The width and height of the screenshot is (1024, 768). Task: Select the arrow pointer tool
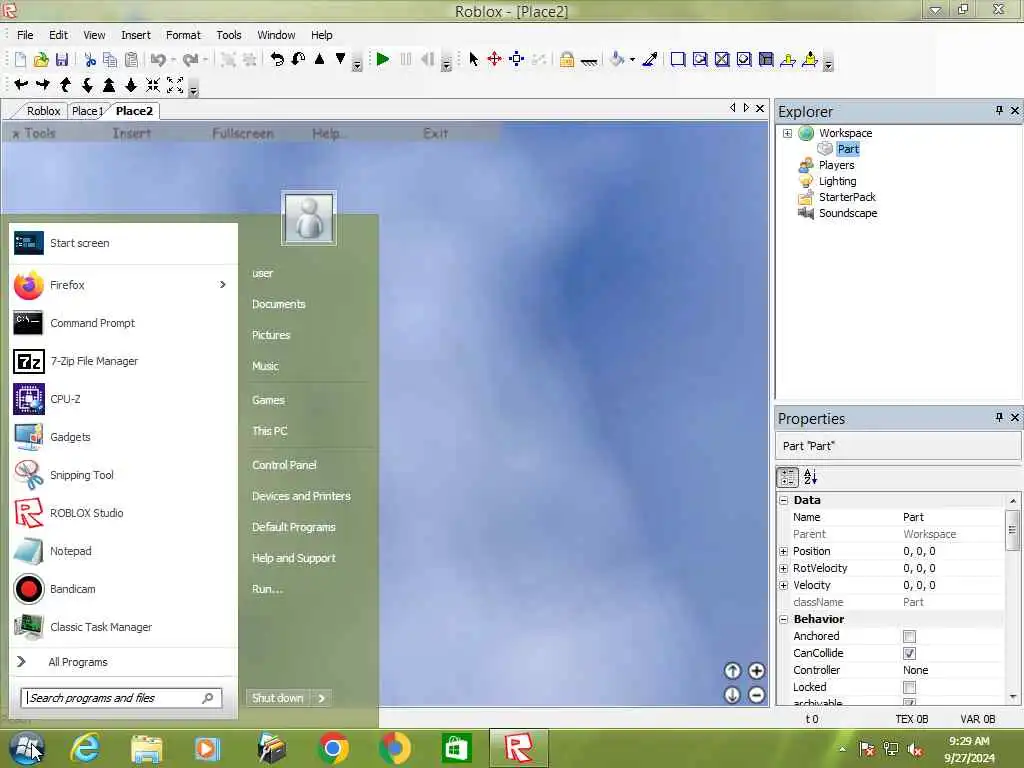click(473, 59)
